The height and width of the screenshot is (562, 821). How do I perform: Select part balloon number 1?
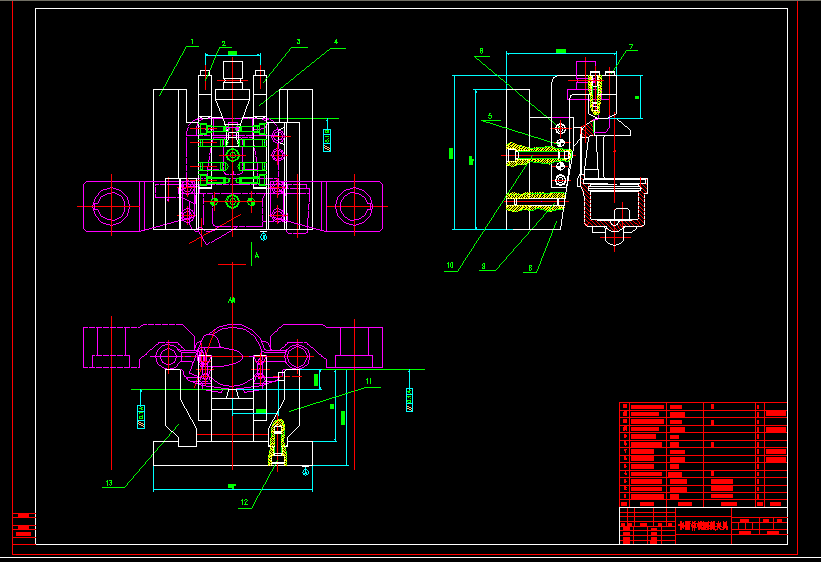point(192,42)
